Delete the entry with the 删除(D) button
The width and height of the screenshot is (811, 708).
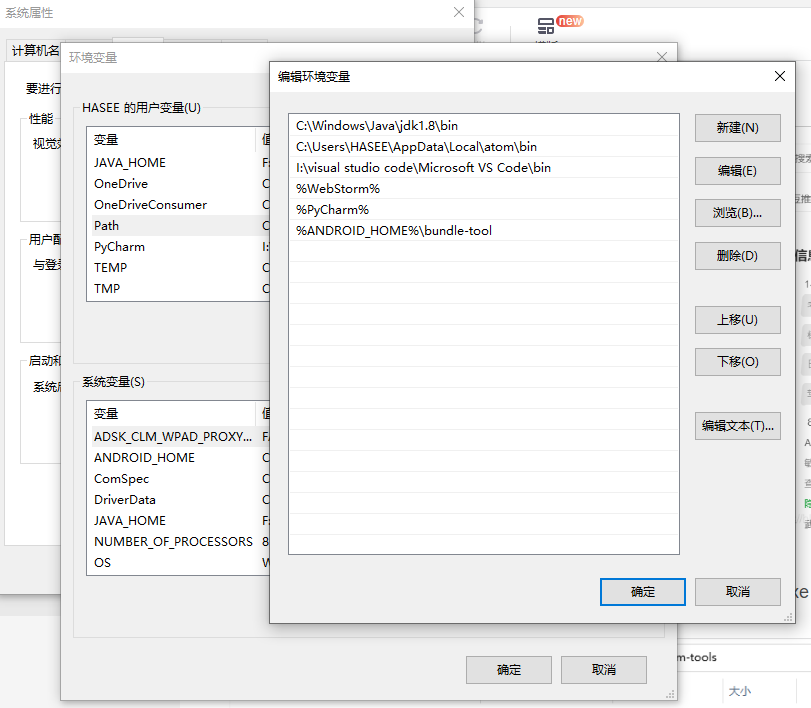[x=738, y=255]
